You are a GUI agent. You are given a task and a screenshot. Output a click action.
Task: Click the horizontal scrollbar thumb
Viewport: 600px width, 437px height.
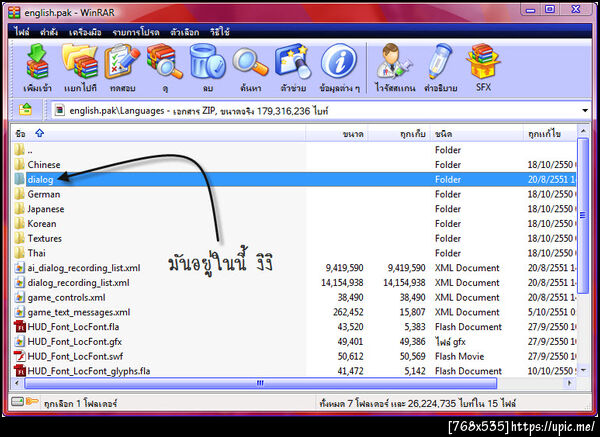point(261,383)
